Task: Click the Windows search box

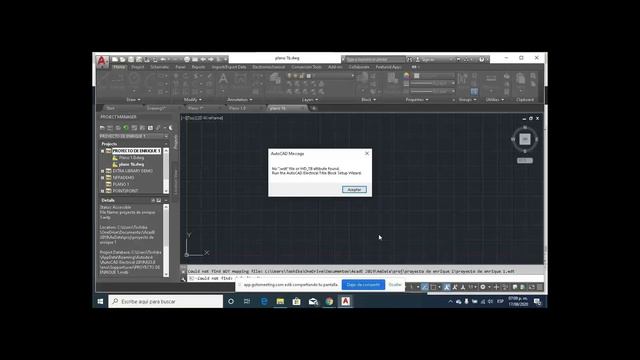Action: 166,301
